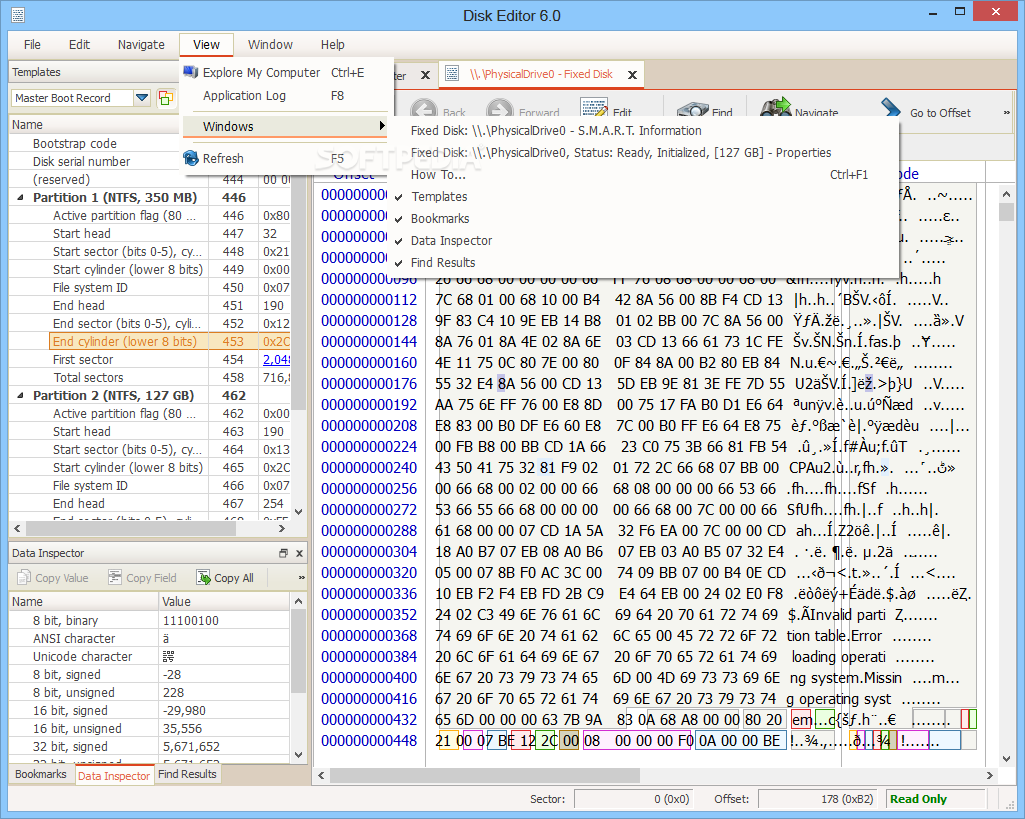The width and height of the screenshot is (1025, 819).
Task: Click the Value column header in Data Inspector
Action: 224,601
